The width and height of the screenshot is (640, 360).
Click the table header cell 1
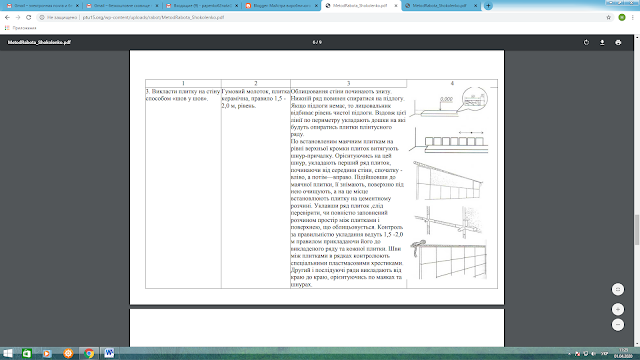(183, 83)
